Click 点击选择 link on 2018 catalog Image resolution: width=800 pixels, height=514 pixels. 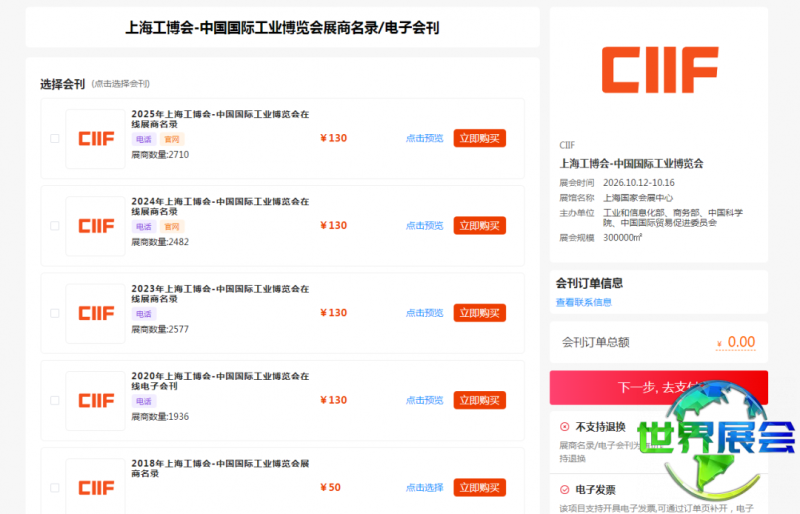point(424,487)
